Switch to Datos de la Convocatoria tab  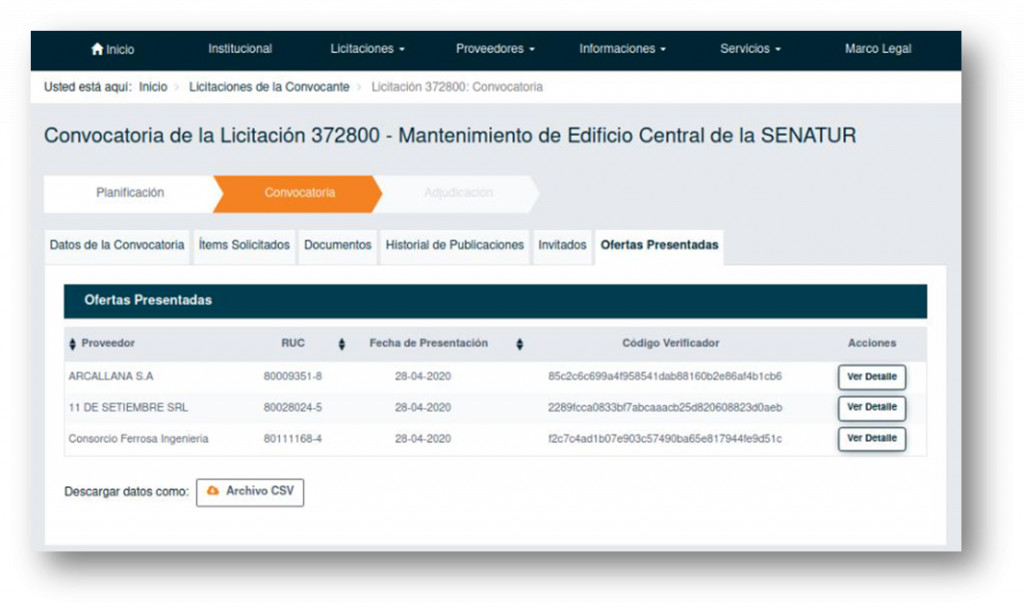[x=117, y=245]
